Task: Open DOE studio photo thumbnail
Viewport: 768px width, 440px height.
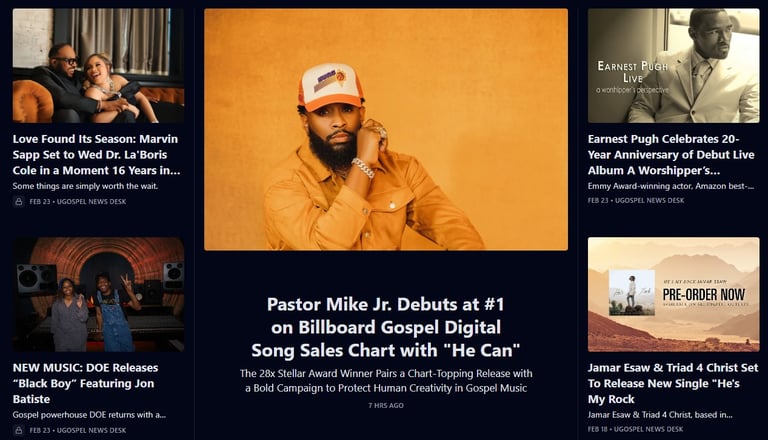Action: coord(98,294)
